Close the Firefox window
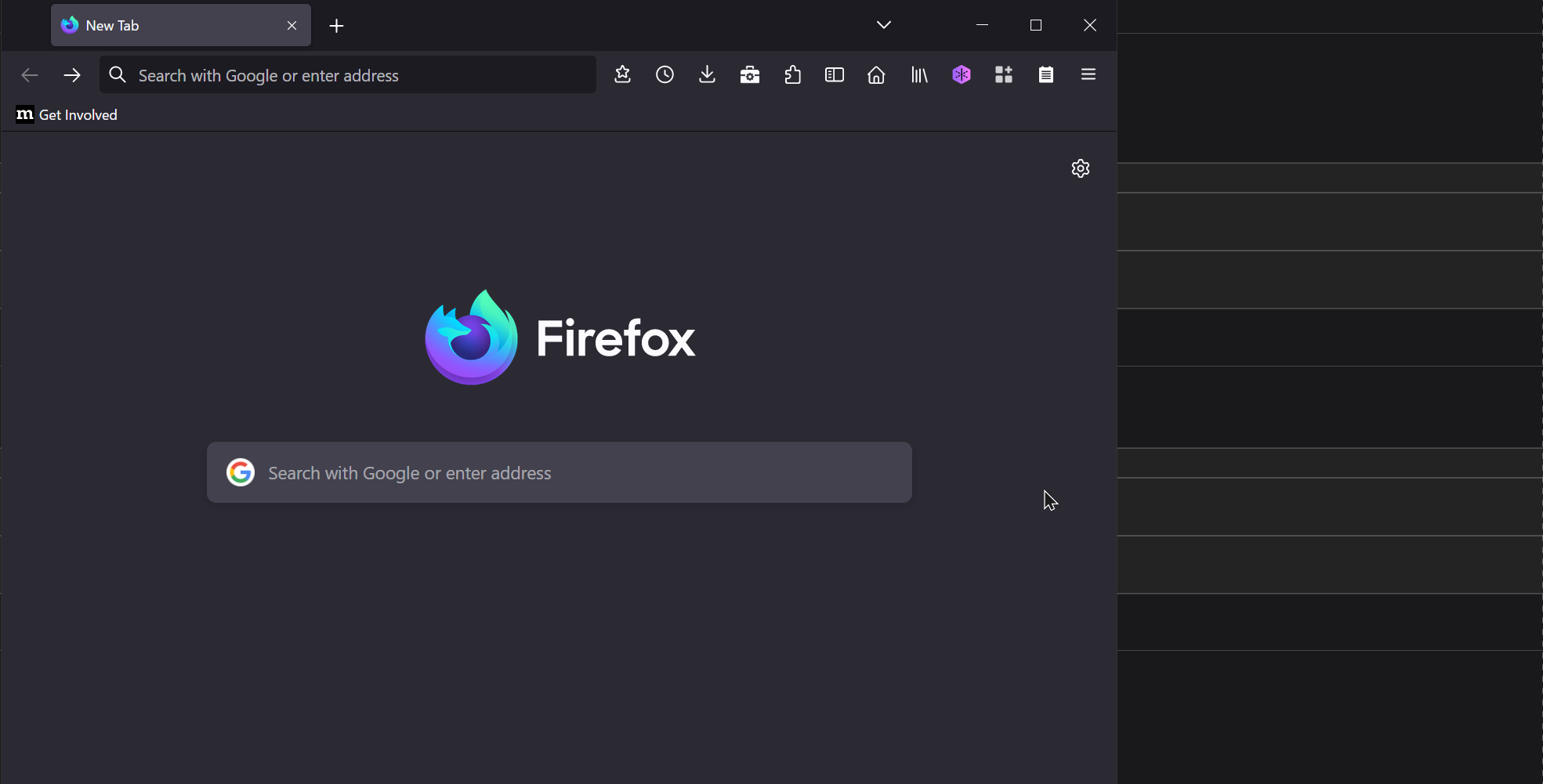Image resolution: width=1543 pixels, height=784 pixels. click(1090, 25)
